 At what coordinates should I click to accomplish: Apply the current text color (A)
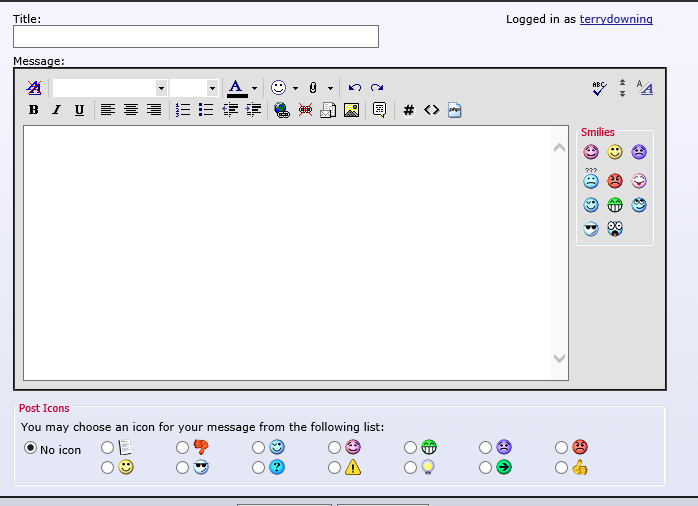(237, 88)
